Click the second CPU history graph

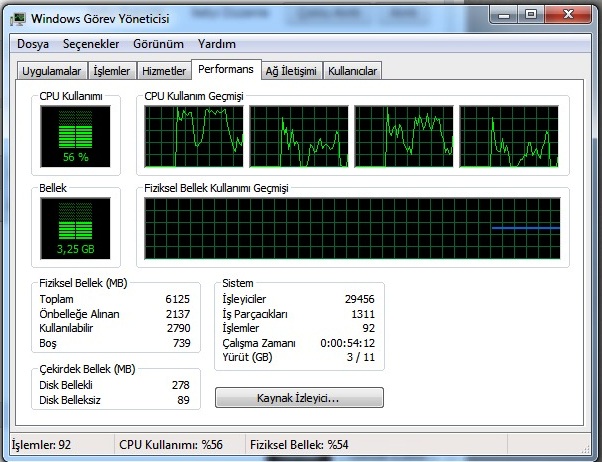click(x=299, y=137)
